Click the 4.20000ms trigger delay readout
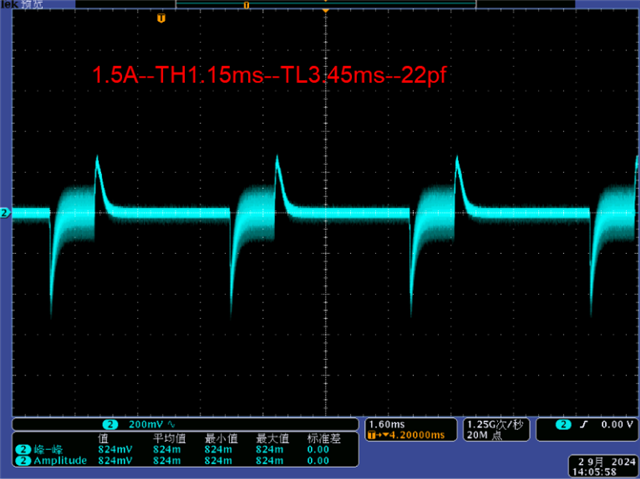Screen dimensions: 640x479 click(417, 435)
